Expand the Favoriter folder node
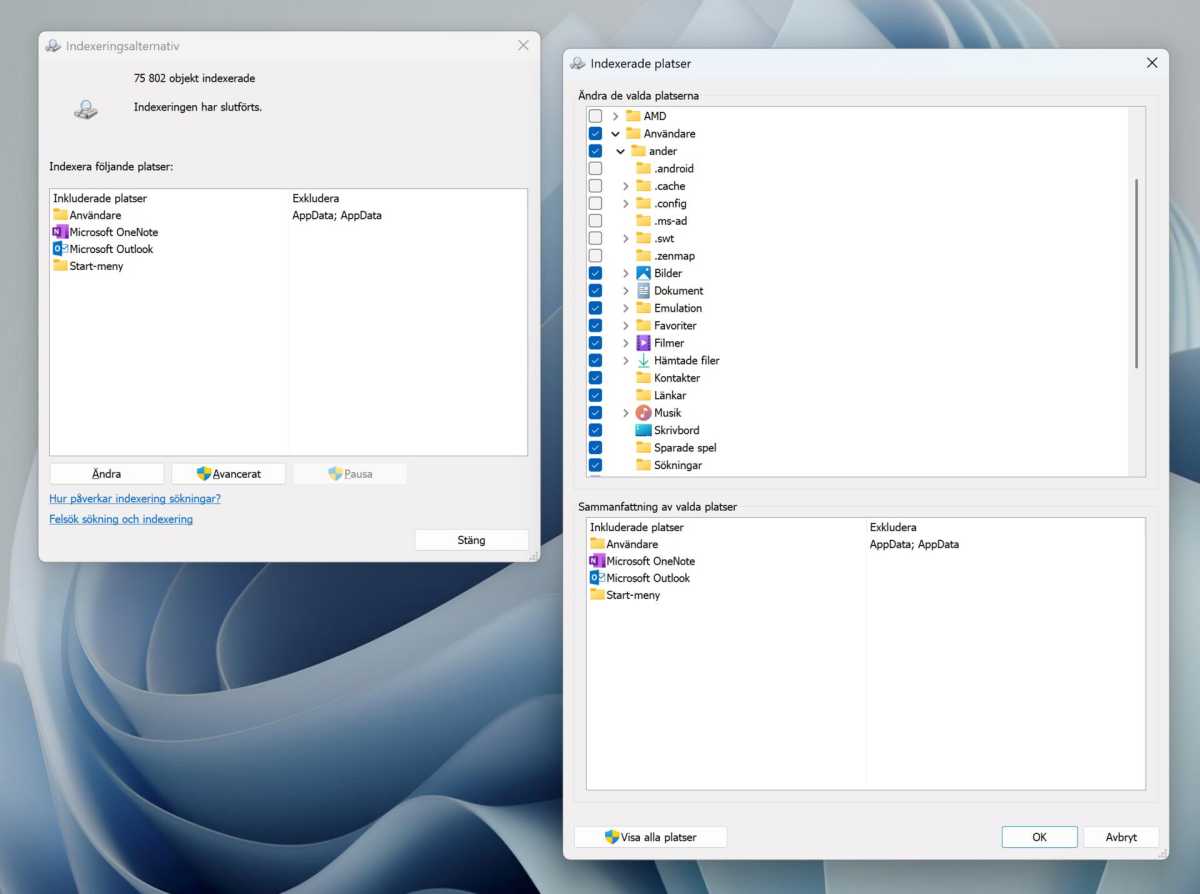This screenshot has width=1200, height=894. tap(626, 326)
